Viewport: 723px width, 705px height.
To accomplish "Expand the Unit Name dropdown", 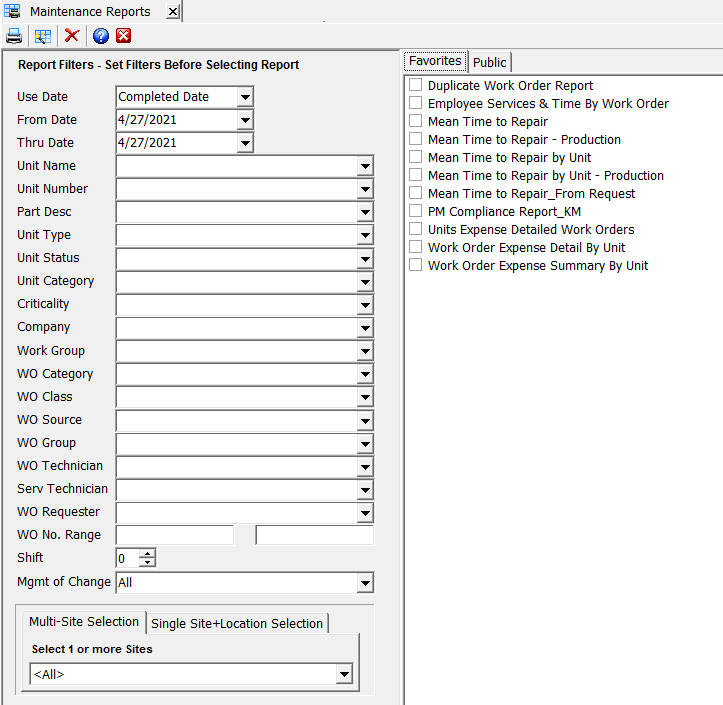I will 365,166.
